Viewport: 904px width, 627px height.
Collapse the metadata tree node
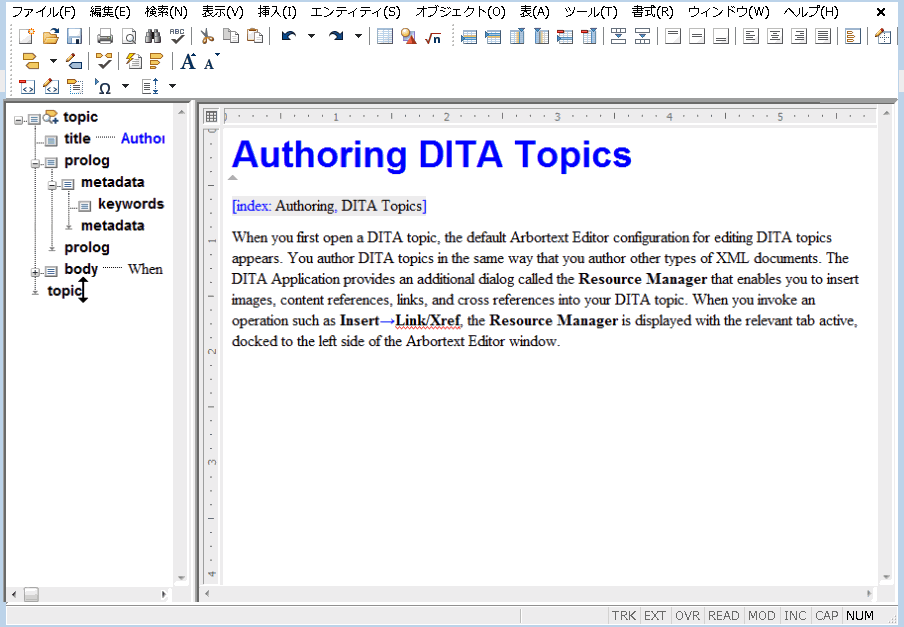coord(52,185)
